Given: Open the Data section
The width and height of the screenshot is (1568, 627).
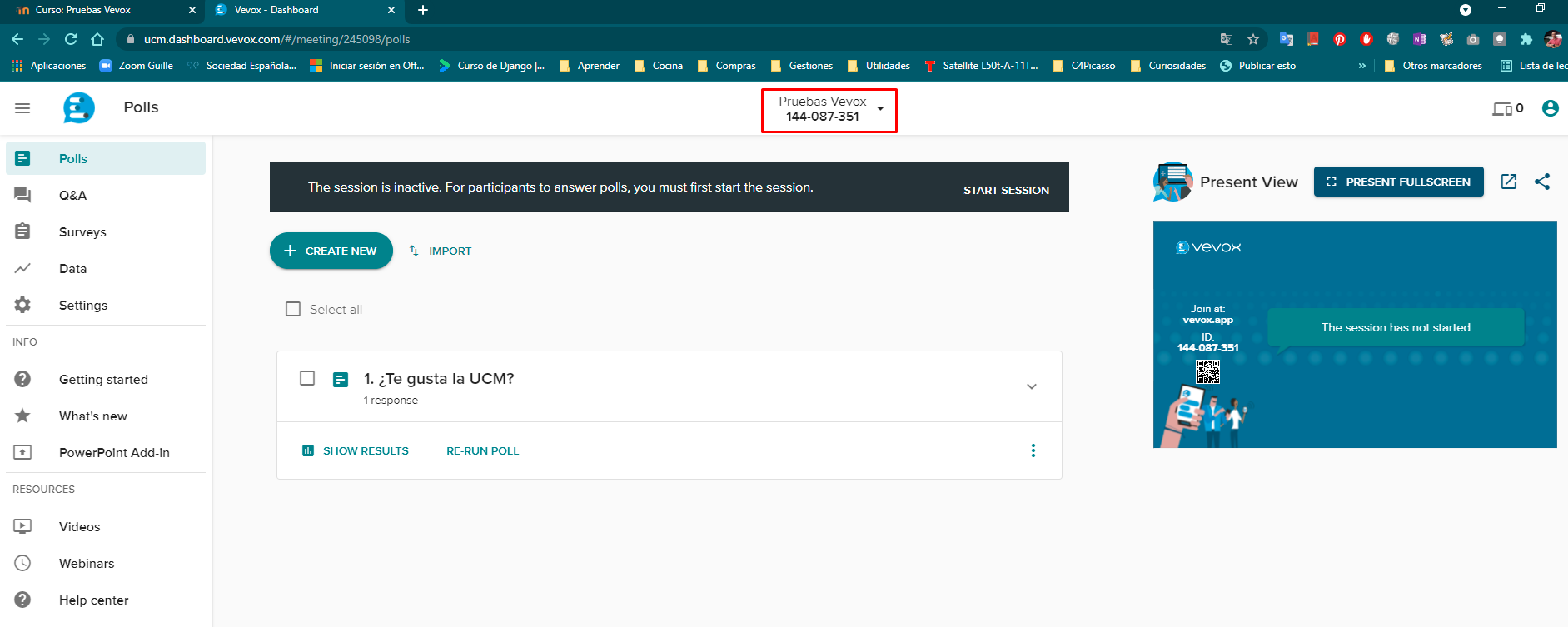Looking at the screenshot, I should point(106,268).
